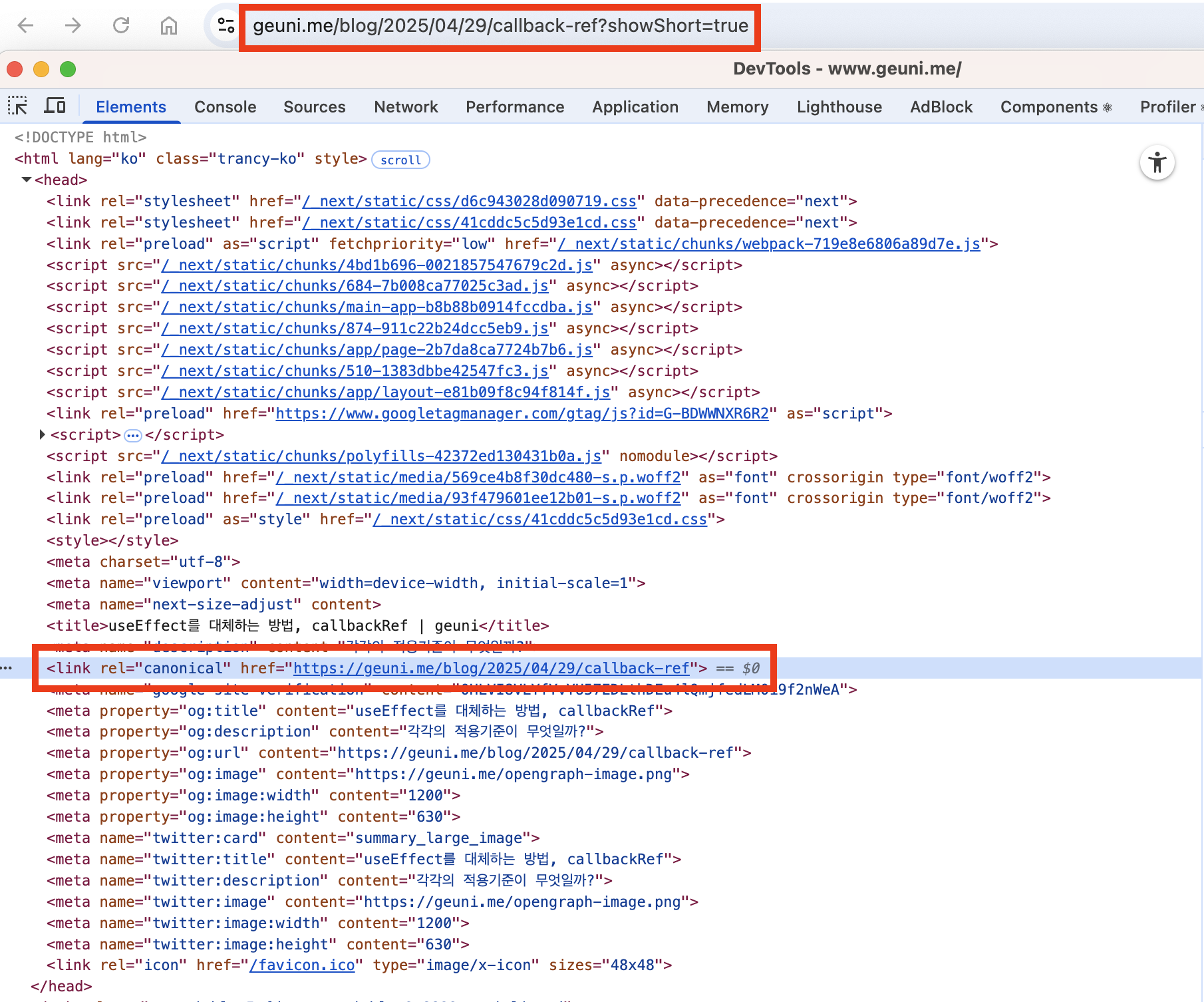1204x1002 pixels.
Task: Switch to the Console tab
Action: (225, 107)
